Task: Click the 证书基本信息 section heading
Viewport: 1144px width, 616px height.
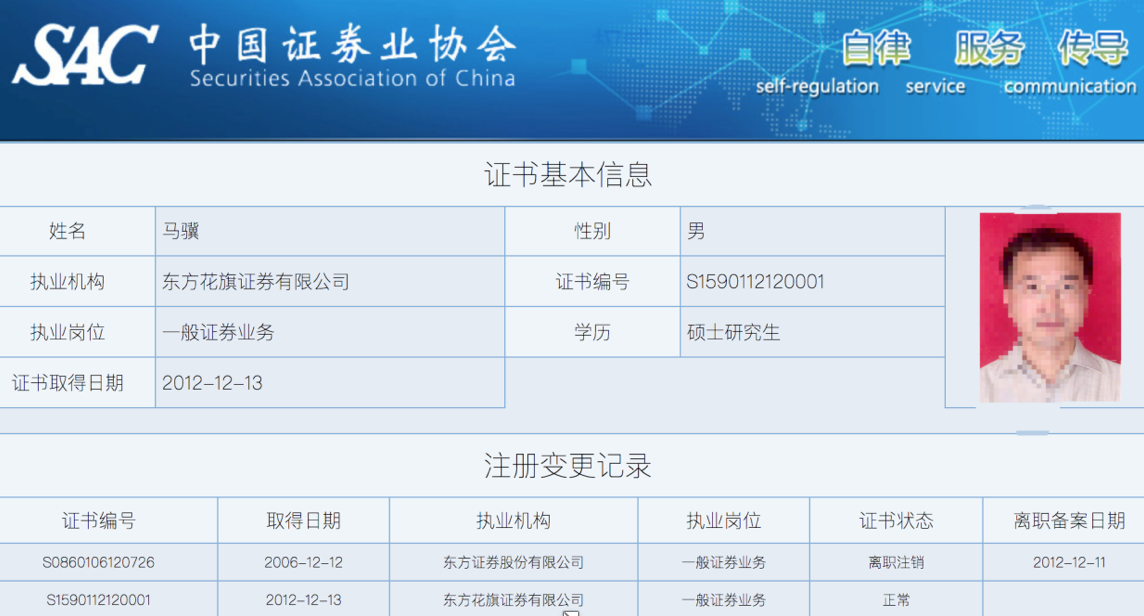Action: coord(568,174)
